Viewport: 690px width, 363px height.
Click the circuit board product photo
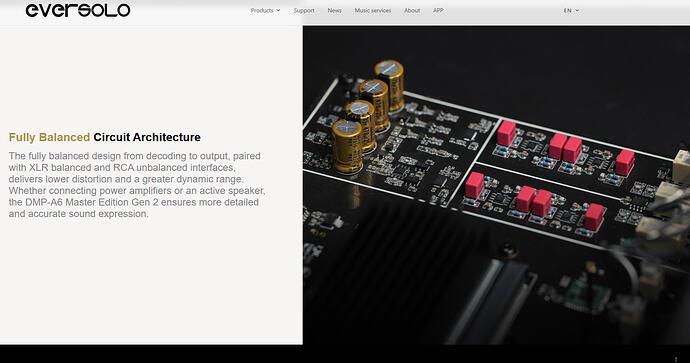pos(496,185)
